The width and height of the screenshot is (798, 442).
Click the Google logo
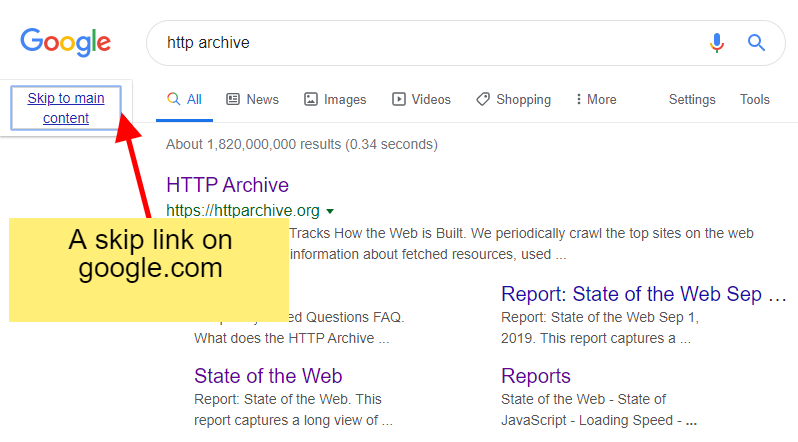66,42
